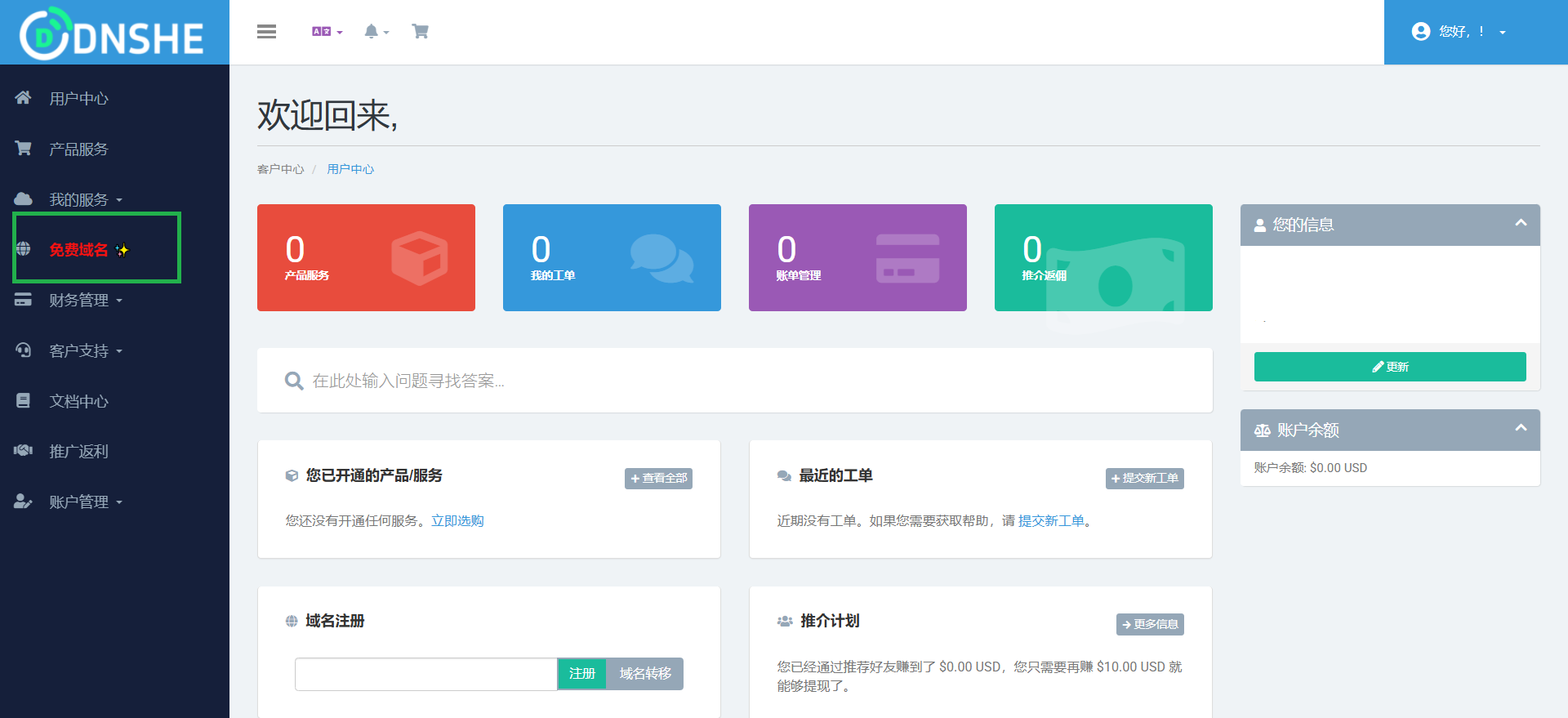Screen dimensions: 1568x718
Task: Click the 立即选购 link
Action: tap(457, 521)
